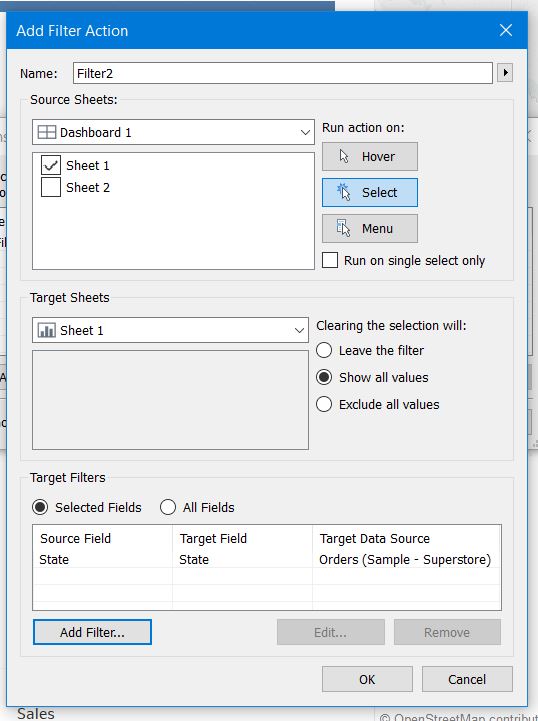
Task: Click into the Filter2 name field
Action: click(283, 73)
